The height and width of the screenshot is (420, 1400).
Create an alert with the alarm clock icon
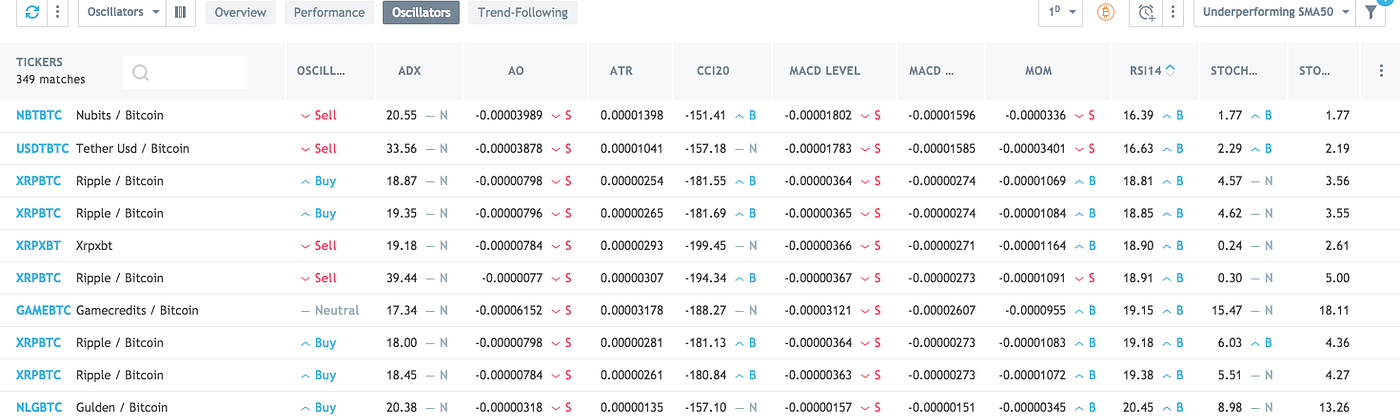tap(1147, 12)
